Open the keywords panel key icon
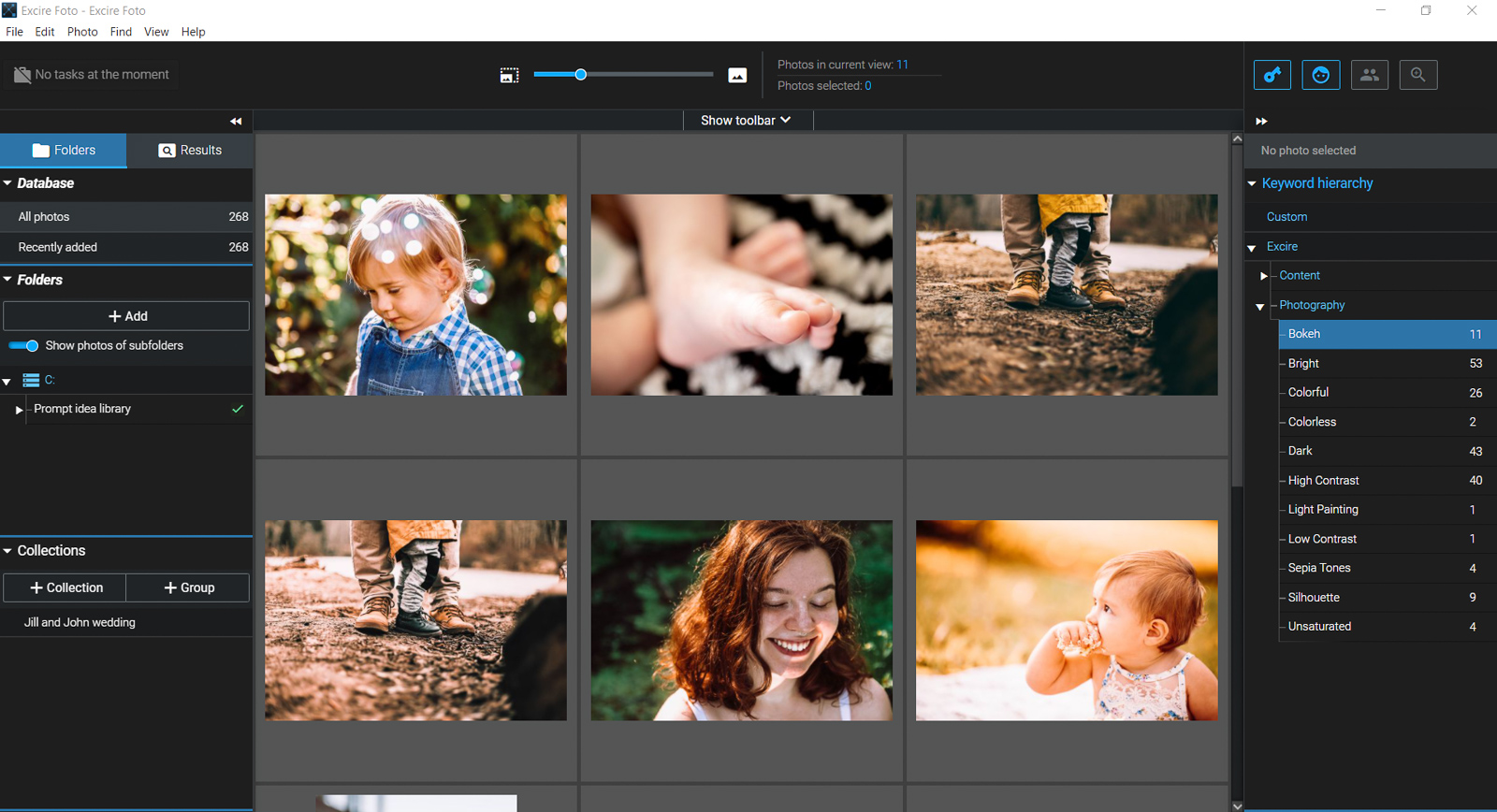This screenshot has height=812, width=1497. [1272, 75]
